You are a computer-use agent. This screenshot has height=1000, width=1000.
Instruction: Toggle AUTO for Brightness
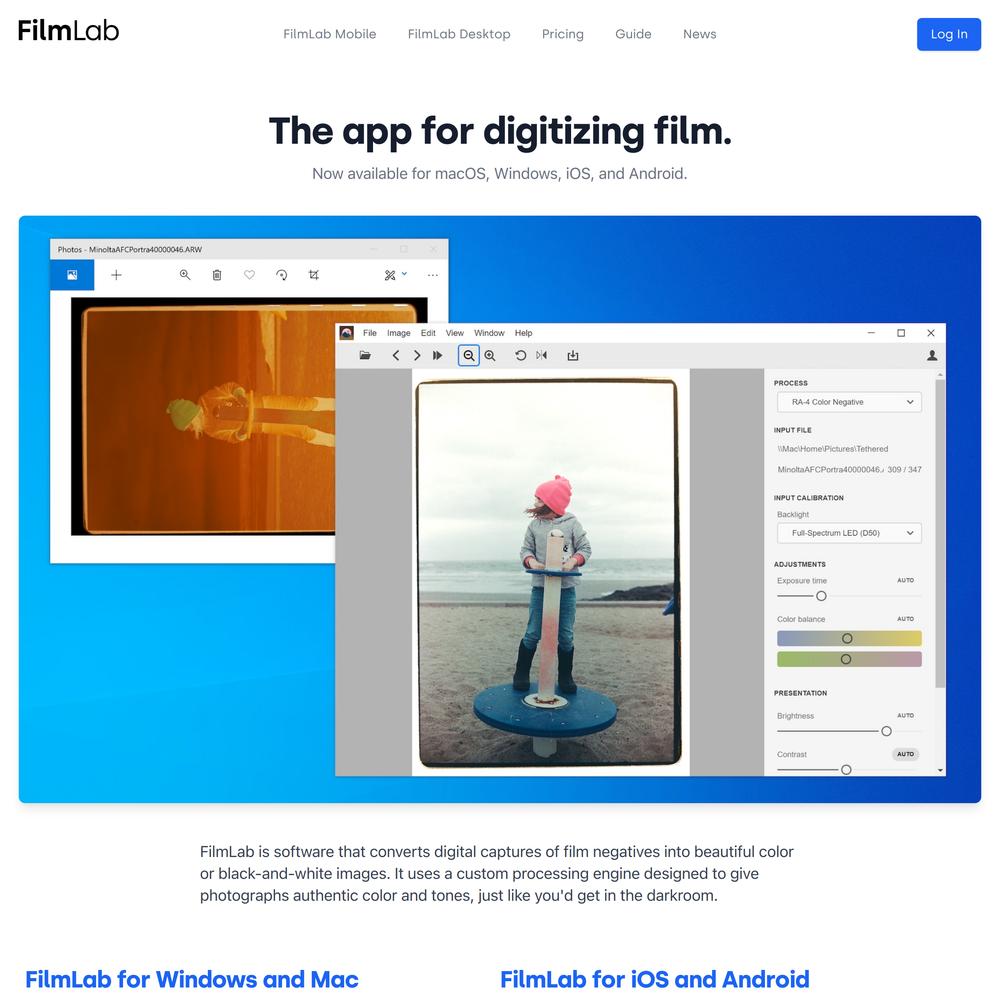point(906,716)
